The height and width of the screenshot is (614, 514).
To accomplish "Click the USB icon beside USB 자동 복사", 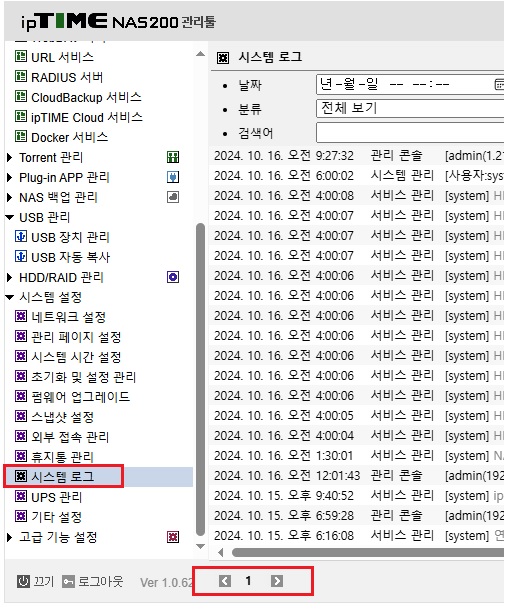I will [x=21, y=256].
